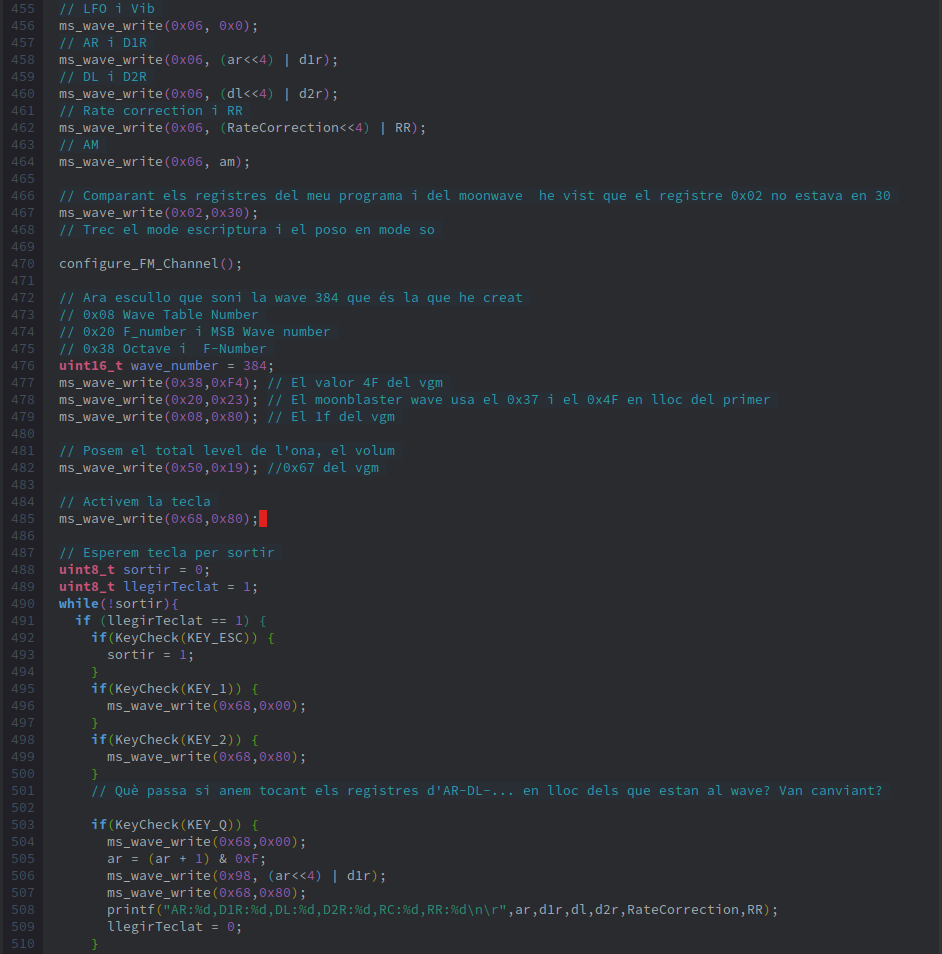Click 'ms_wave_write(0x98, (ar<<4) | d1r);' line
Image resolution: width=942 pixels, height=954 pixels.
pos(246,877)
